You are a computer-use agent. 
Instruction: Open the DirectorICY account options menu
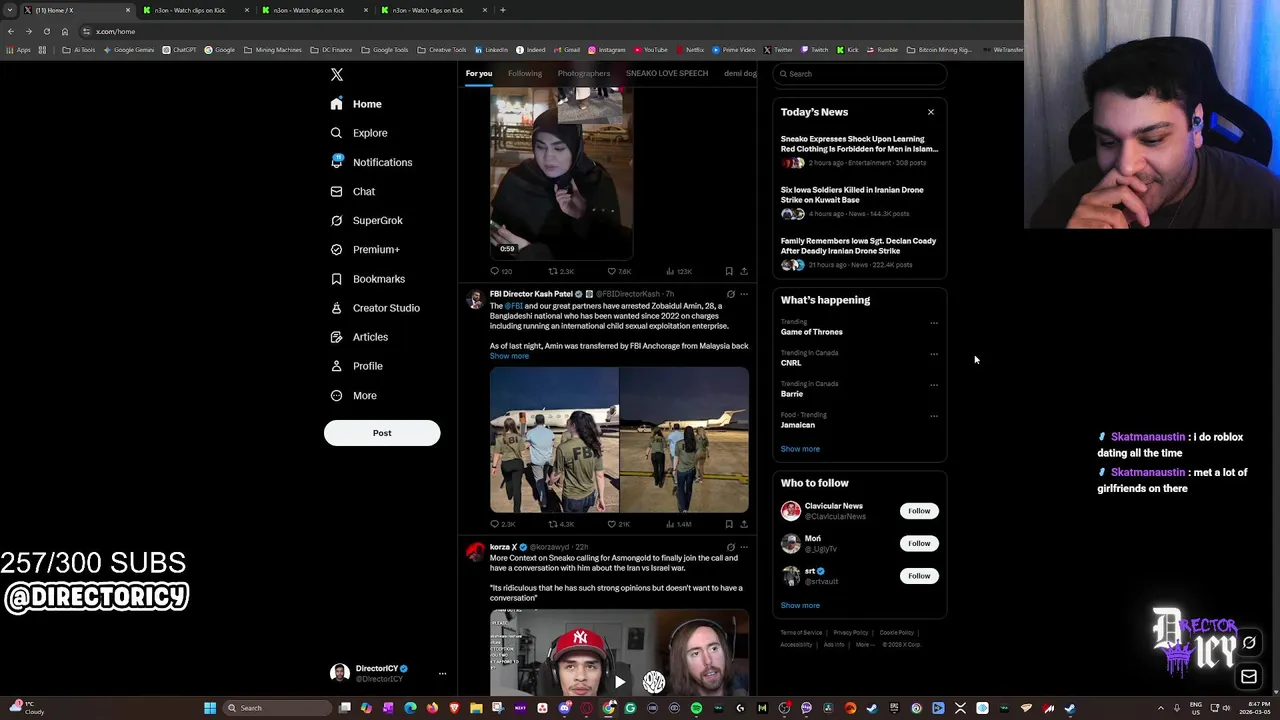point(442,674)
